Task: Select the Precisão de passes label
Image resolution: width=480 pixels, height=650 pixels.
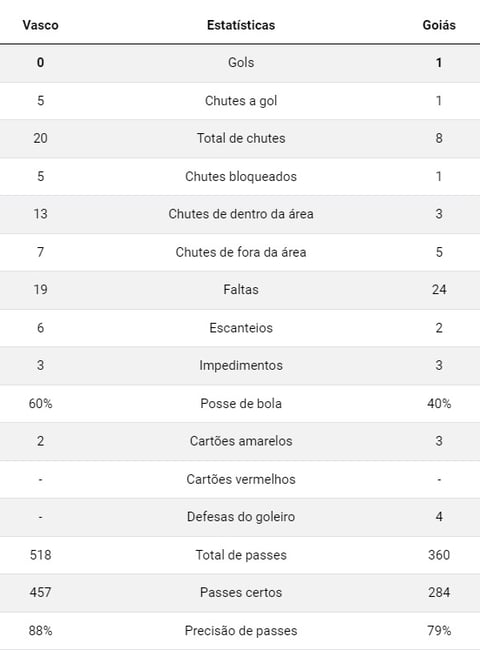Action: tap(241, 631)
